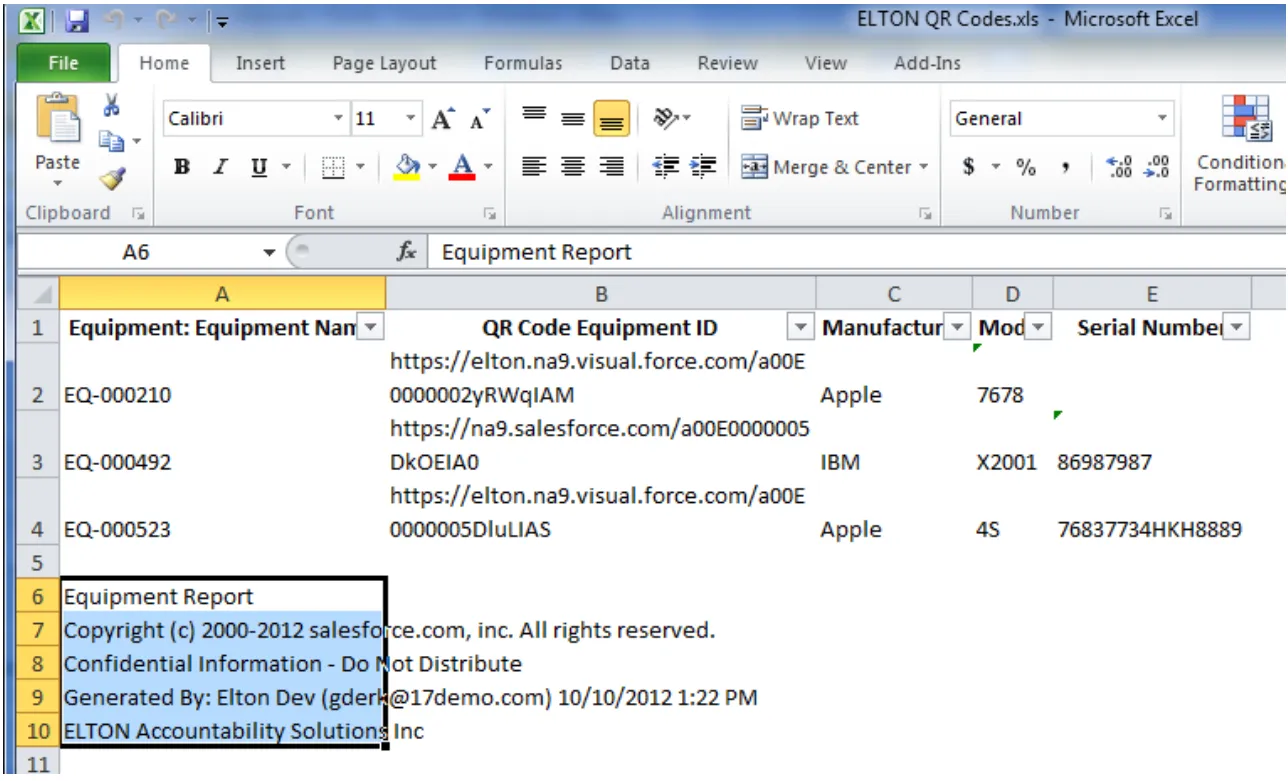Click Increase Indent icon
This screenshot has width=1288, height=781.
pyautogui.click(x=703, y=167)
